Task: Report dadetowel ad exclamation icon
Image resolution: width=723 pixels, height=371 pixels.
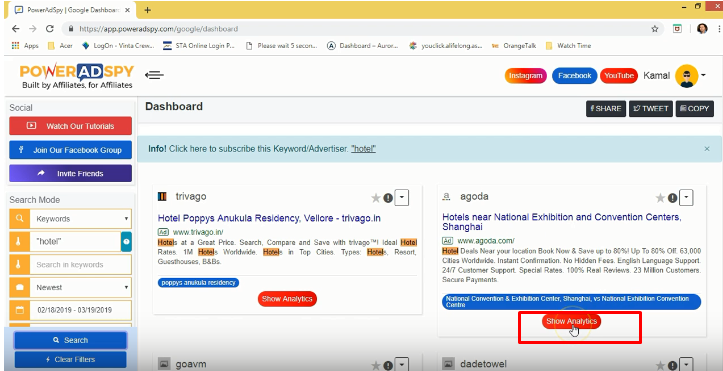Action: pyautogui.click(x=673, y=365)
